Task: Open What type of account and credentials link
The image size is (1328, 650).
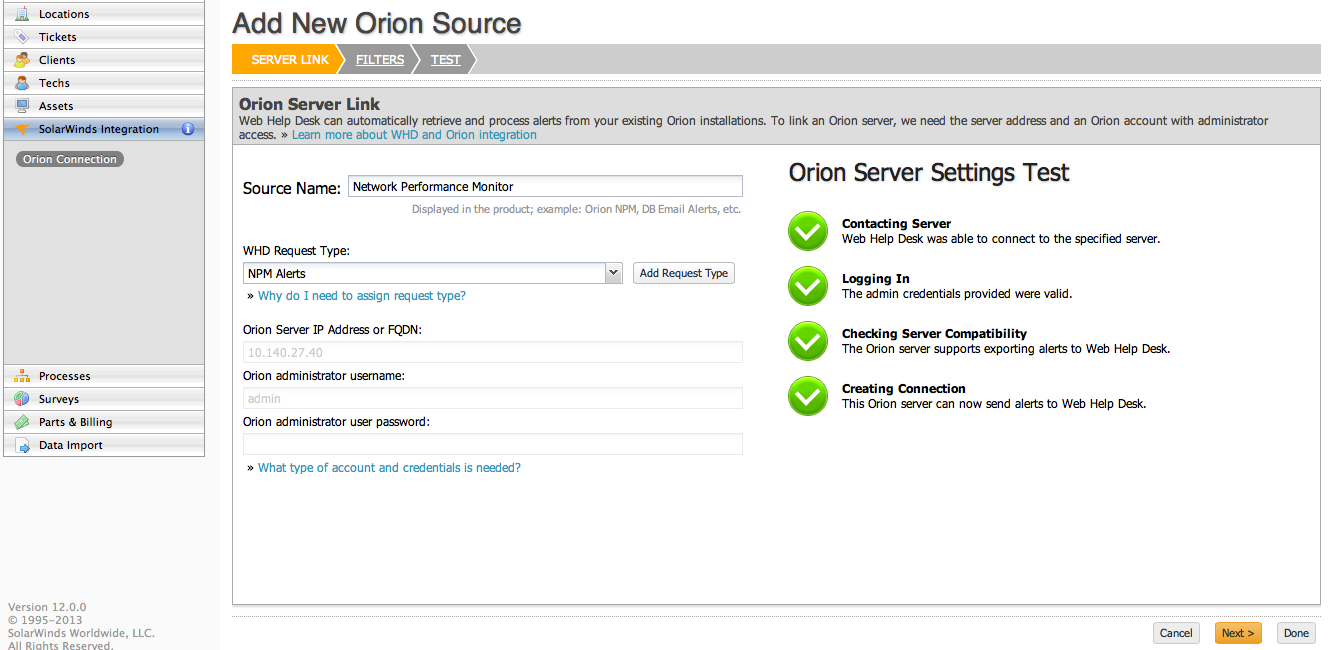Action: pyautogui.click(x=389, y=468)
